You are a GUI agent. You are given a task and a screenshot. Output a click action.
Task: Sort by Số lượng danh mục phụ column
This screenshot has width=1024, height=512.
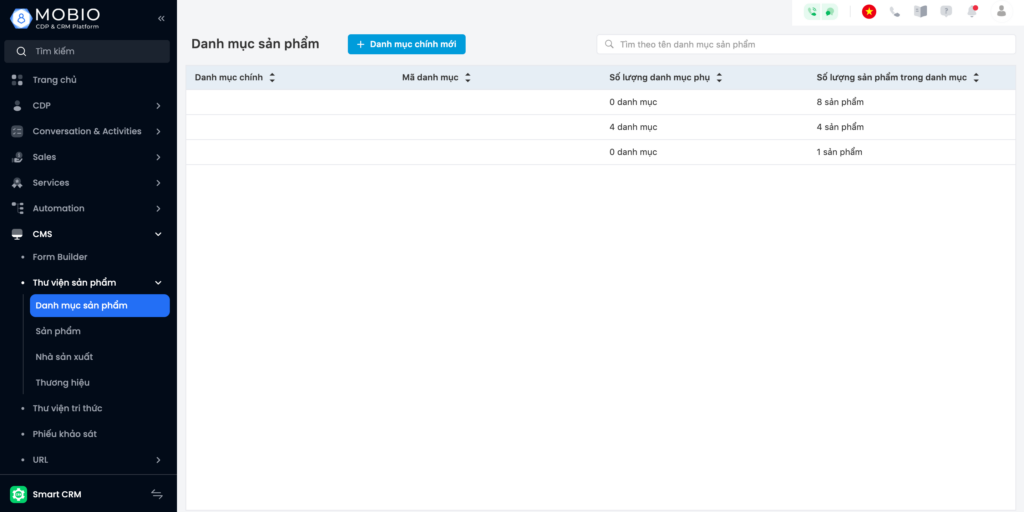click(719, 78)
